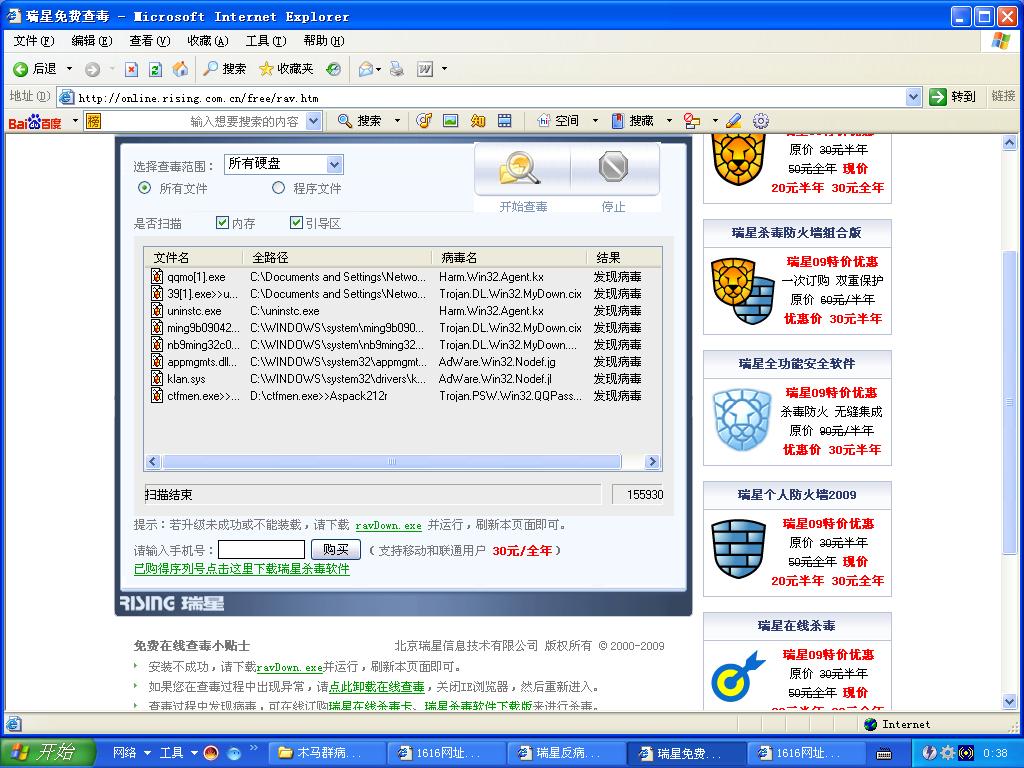This screenshot has height=768, width=1024.
Task: Open the 收藏(A) menu
Action: [x=208, y=40]
